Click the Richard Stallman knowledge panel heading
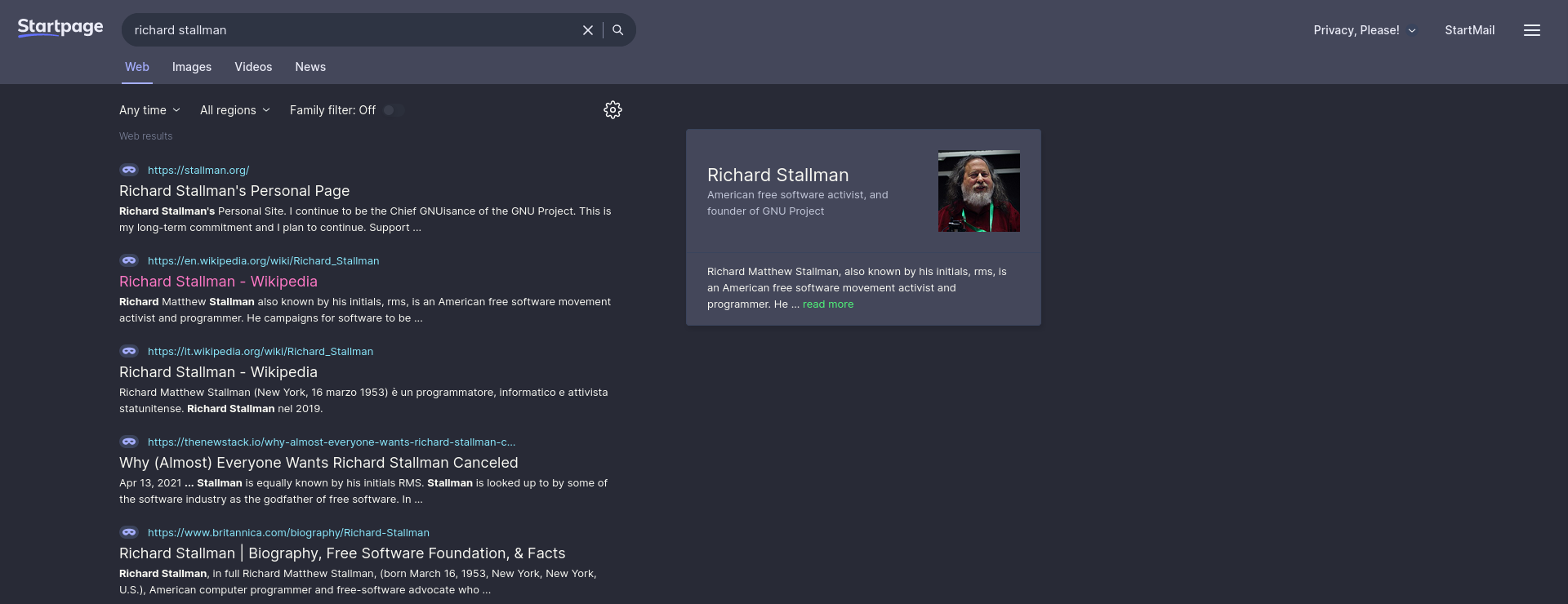1568x604 pixels. (x=778, y=175)
